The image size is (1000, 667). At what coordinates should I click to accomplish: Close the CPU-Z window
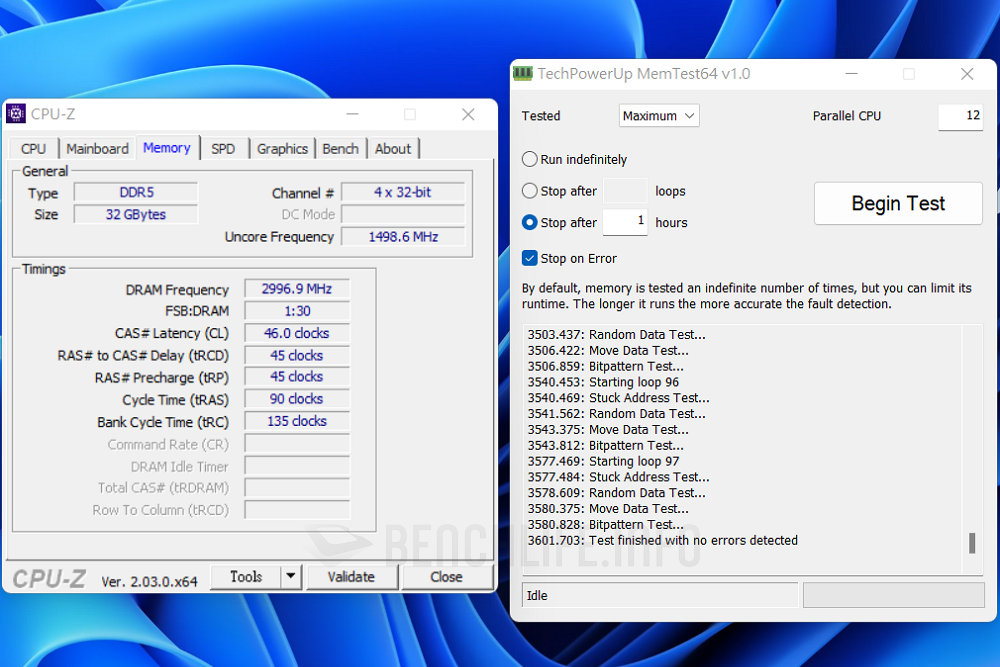point(468,115)
